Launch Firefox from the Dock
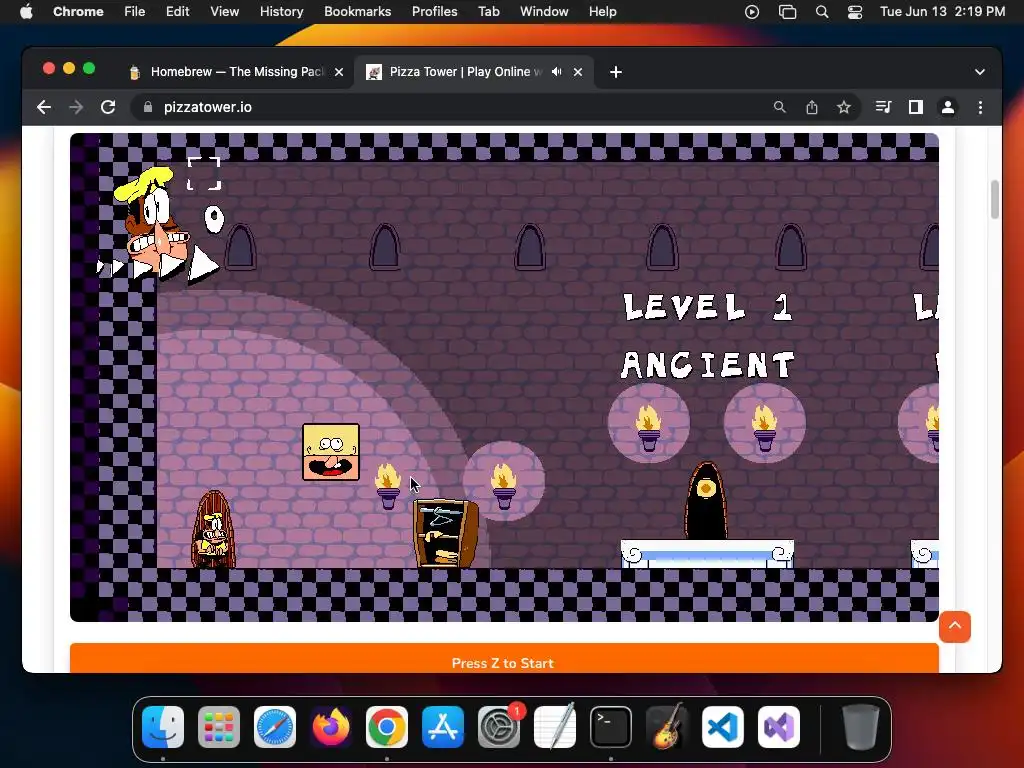This screenshot has width=1024, height=768. pos(331,727)
